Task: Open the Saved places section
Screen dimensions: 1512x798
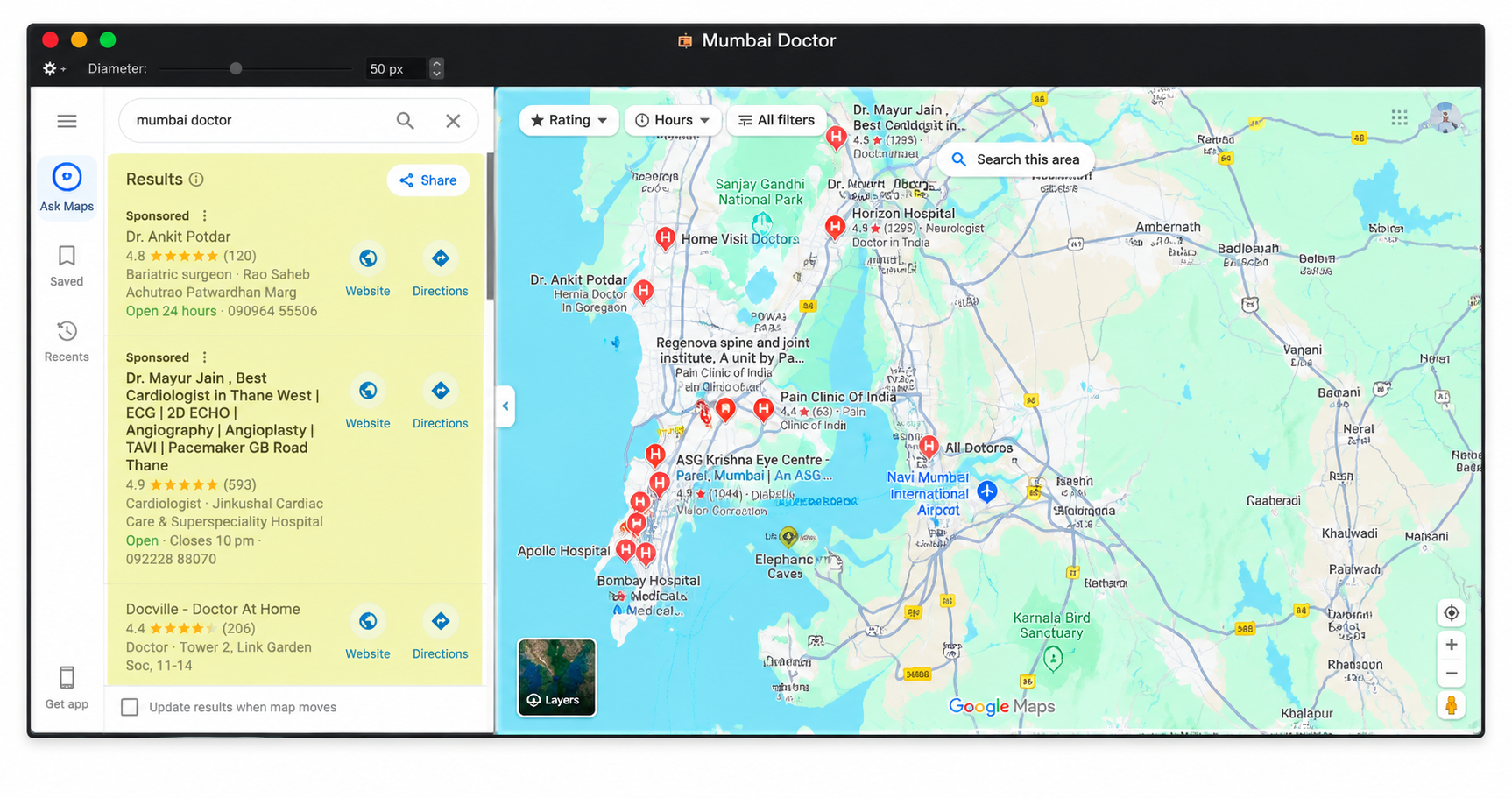Action: coord(67,266)
